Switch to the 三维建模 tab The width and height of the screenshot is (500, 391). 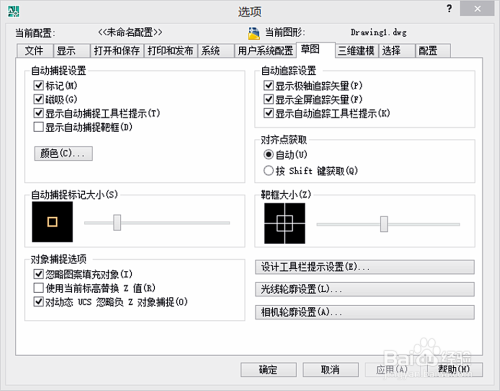(356, 51)
